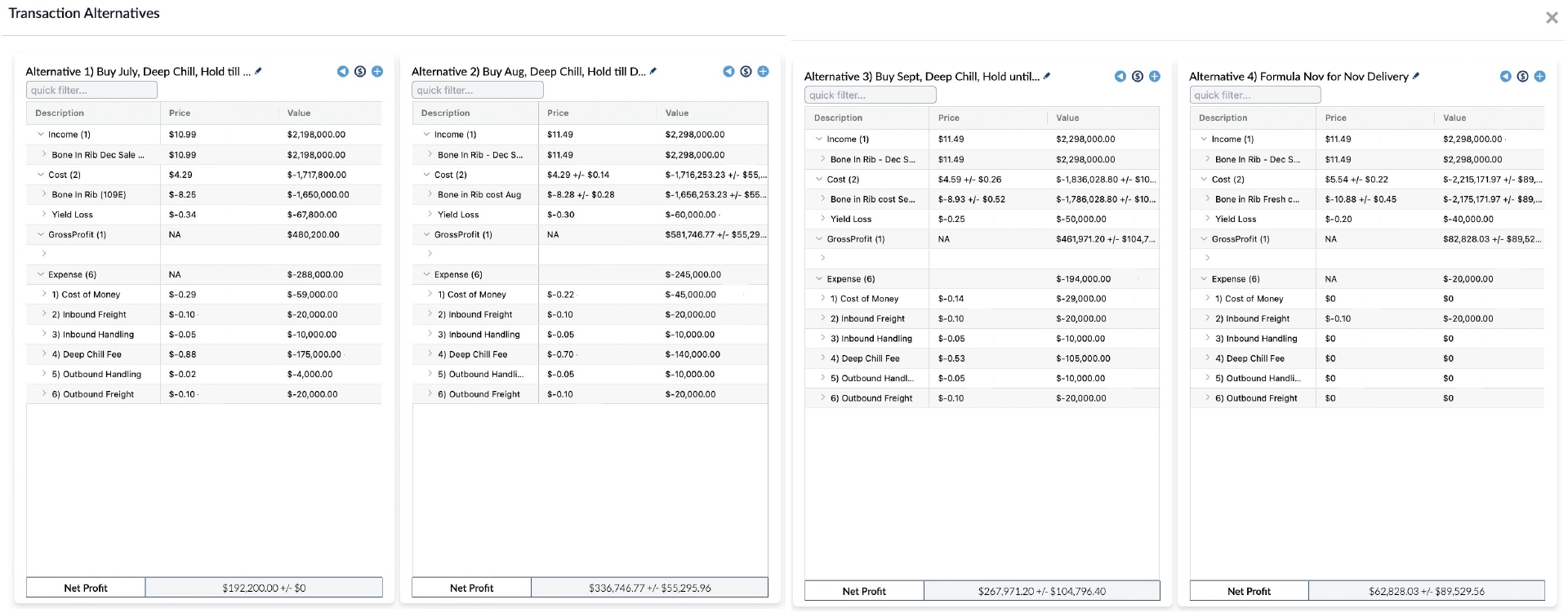Click the blue back arrow icon on Alternative 2
Viewport: 1568px width, 613px height.
pos(728,72)
